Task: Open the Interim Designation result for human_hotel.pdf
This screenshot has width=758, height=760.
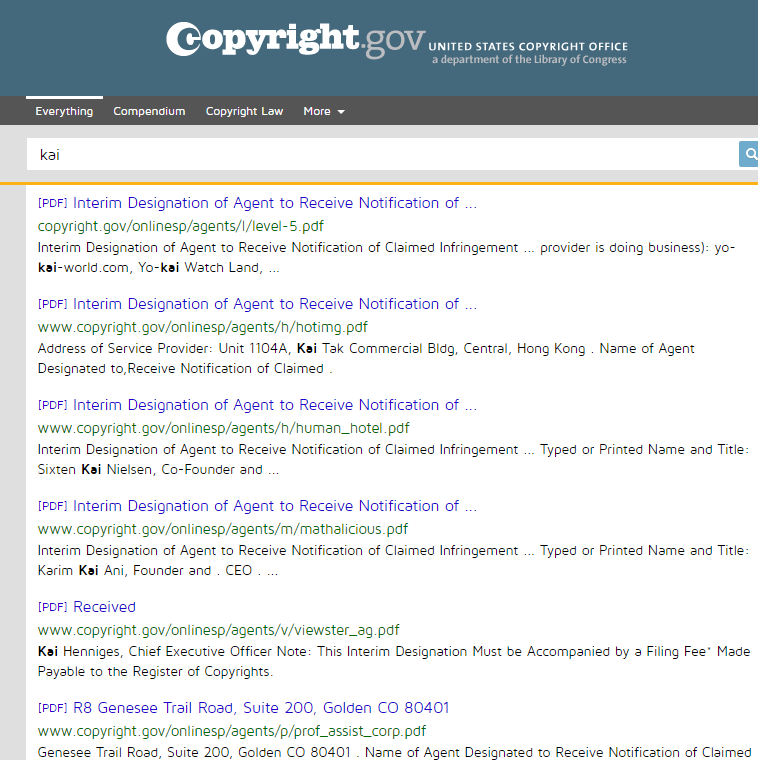Action: click(275, 405)
